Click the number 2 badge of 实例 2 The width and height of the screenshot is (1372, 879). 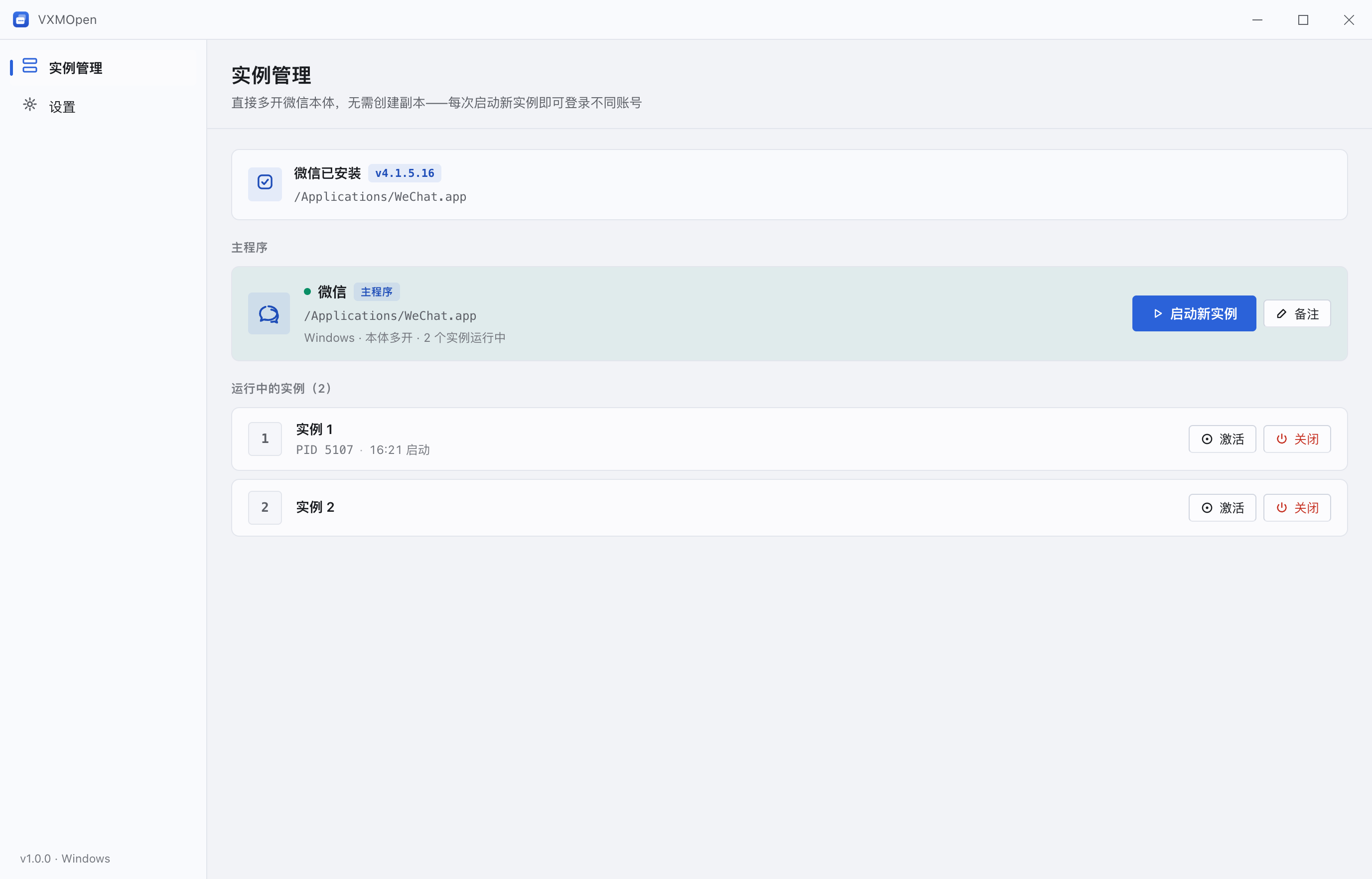(x=265, y=507)
